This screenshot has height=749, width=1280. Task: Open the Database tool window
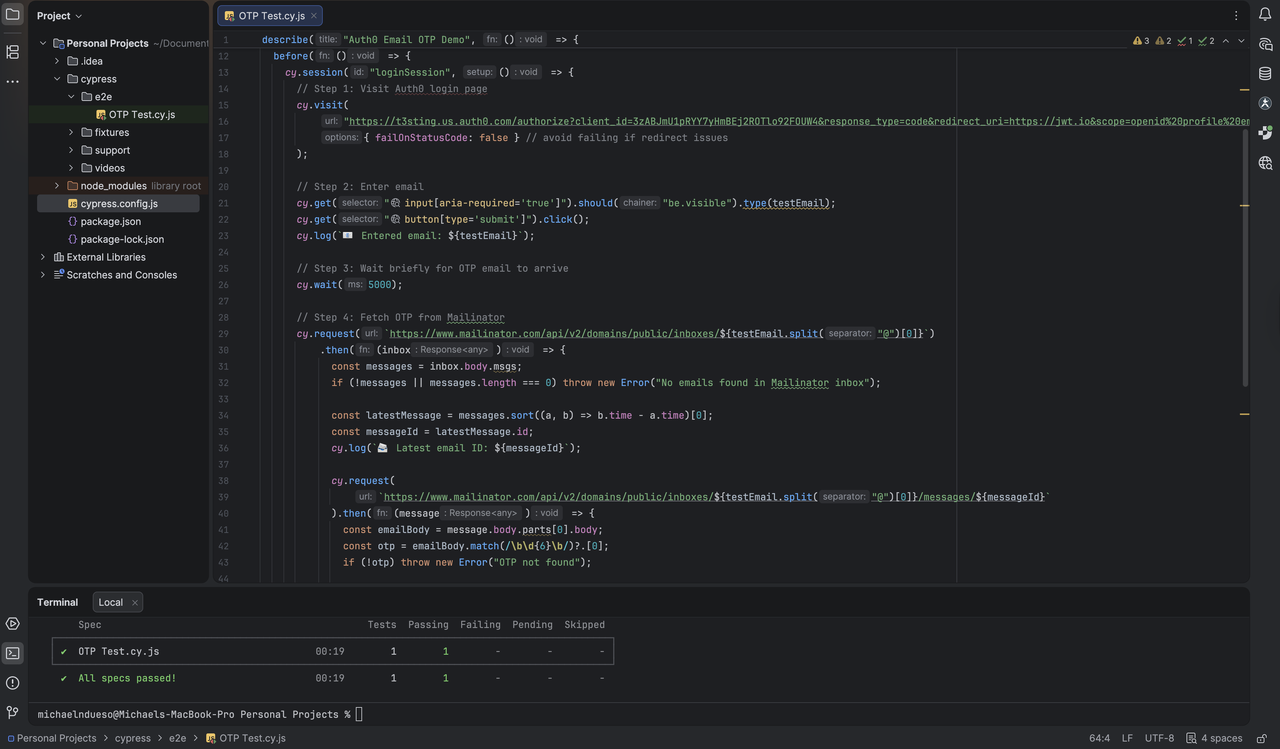tap(1265, 73)
